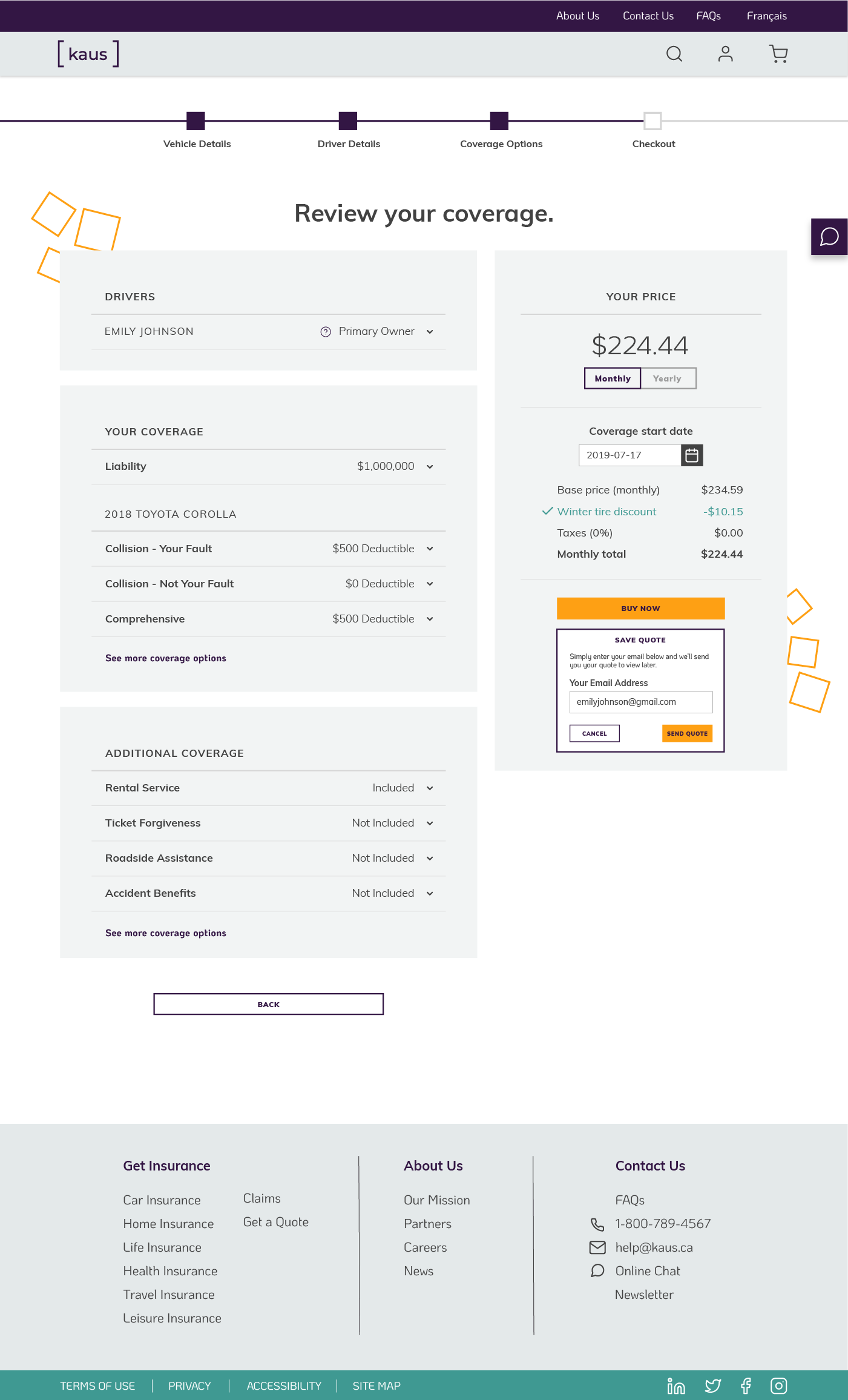Switch price display to Yearly
Image resolution: width=848 pixels, height=1400 pixels.
[668, 378]
